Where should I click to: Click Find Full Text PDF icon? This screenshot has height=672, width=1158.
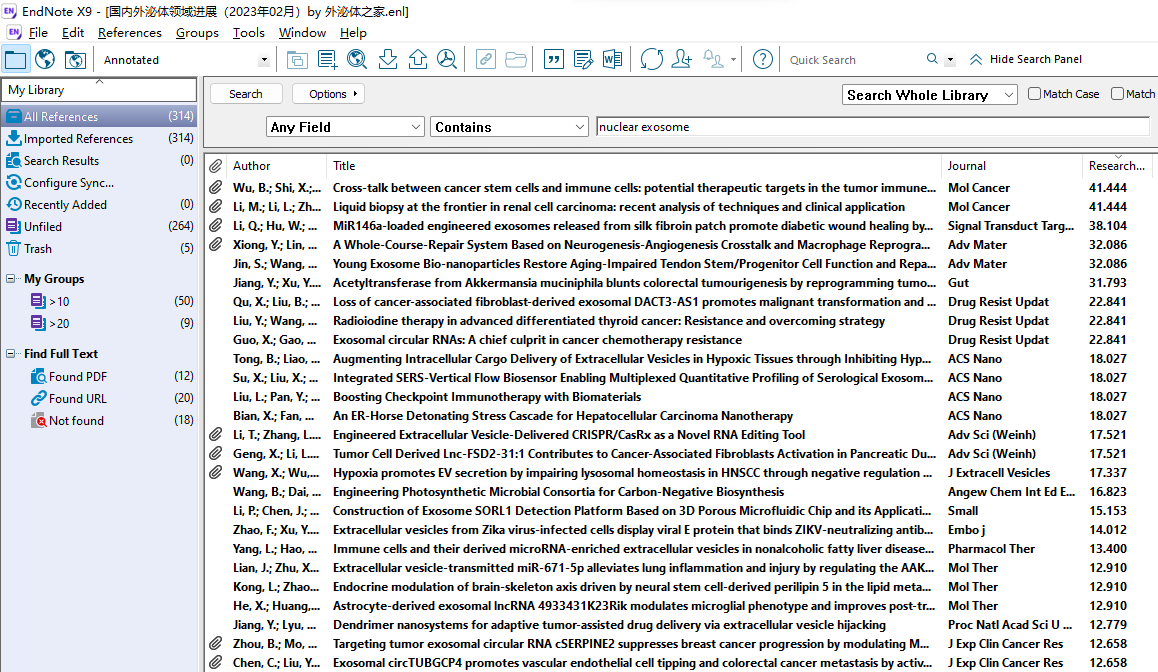pos(448,59)
